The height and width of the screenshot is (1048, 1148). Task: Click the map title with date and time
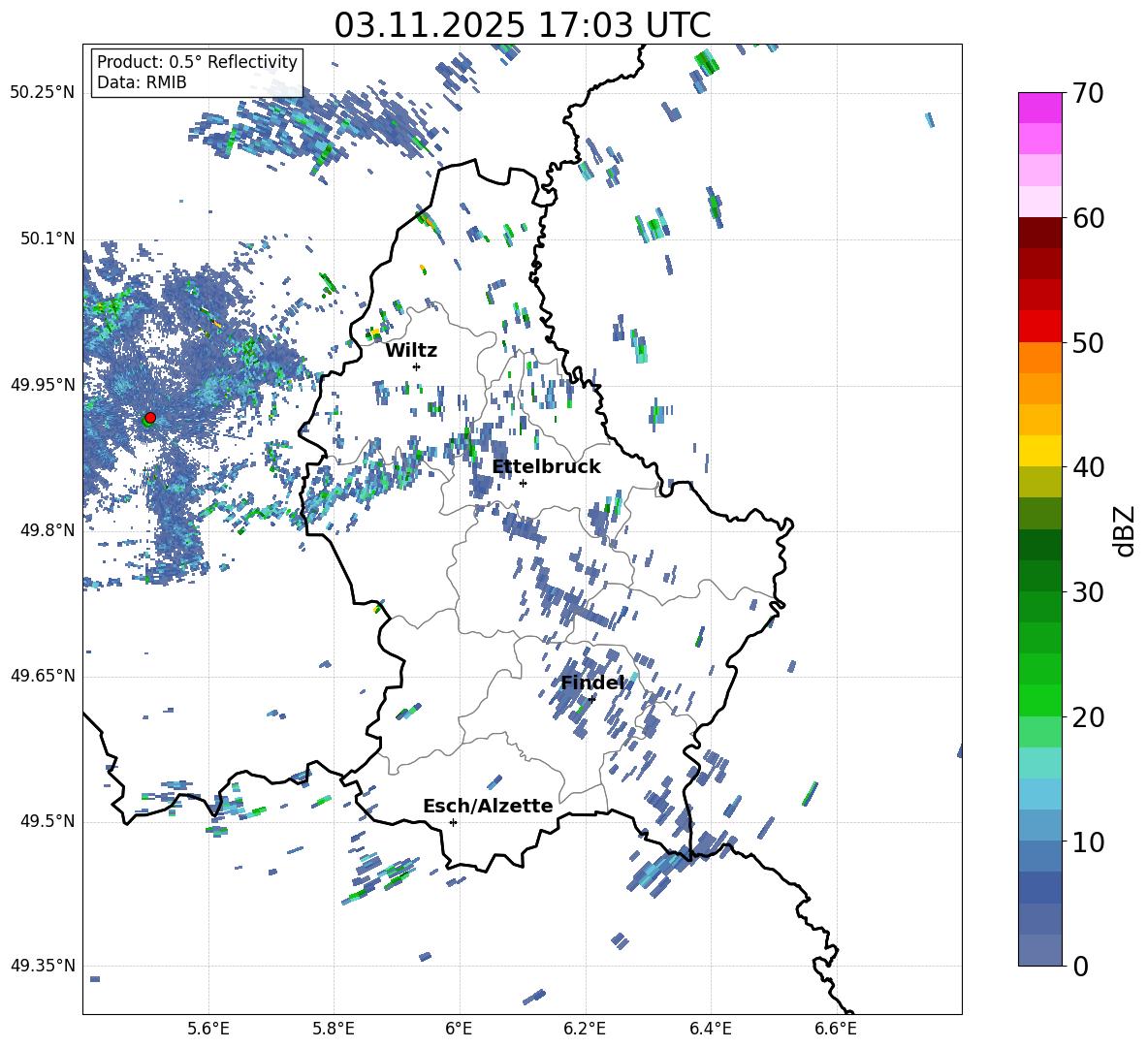522,24
